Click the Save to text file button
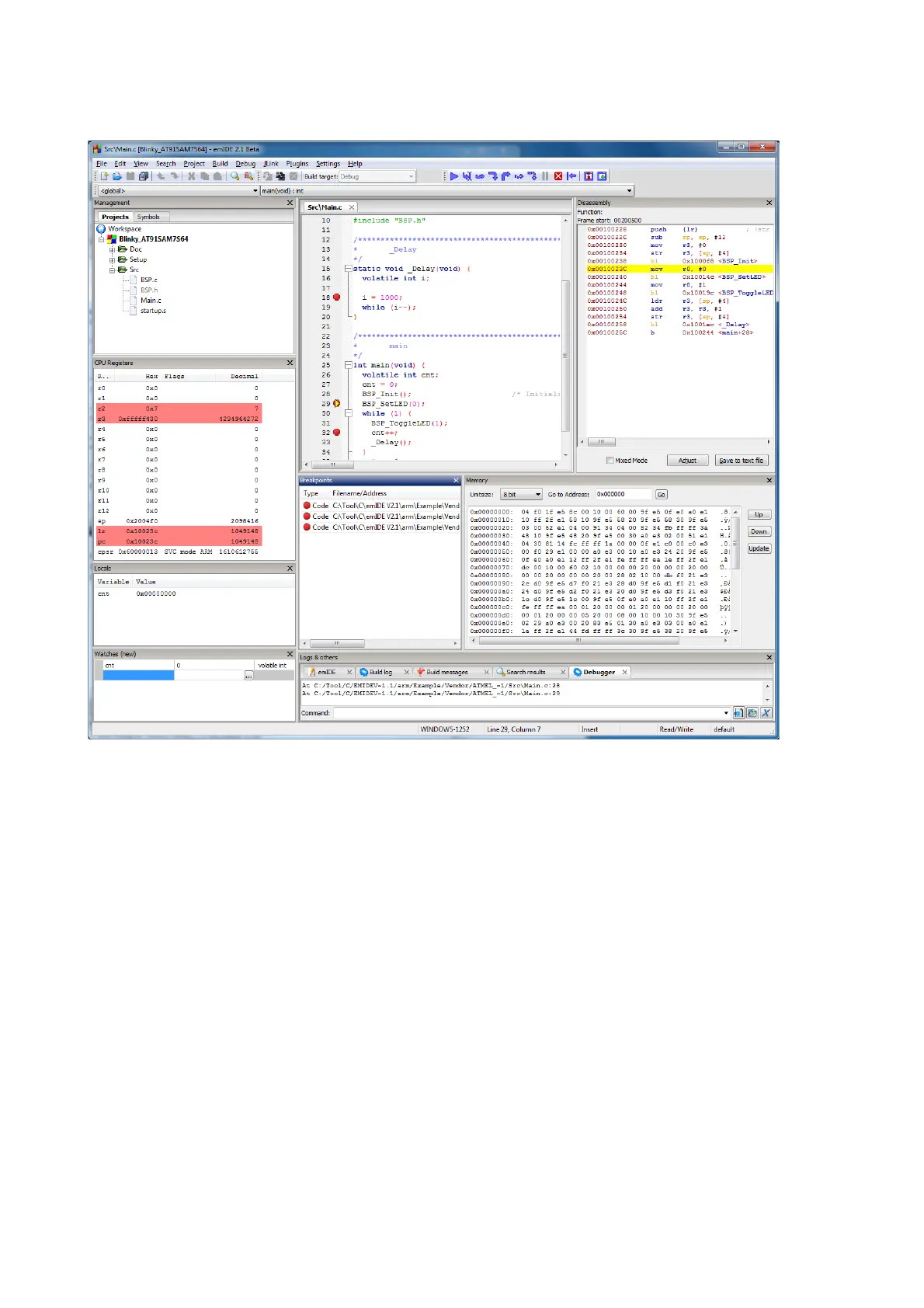 click(x=741, y=461)
